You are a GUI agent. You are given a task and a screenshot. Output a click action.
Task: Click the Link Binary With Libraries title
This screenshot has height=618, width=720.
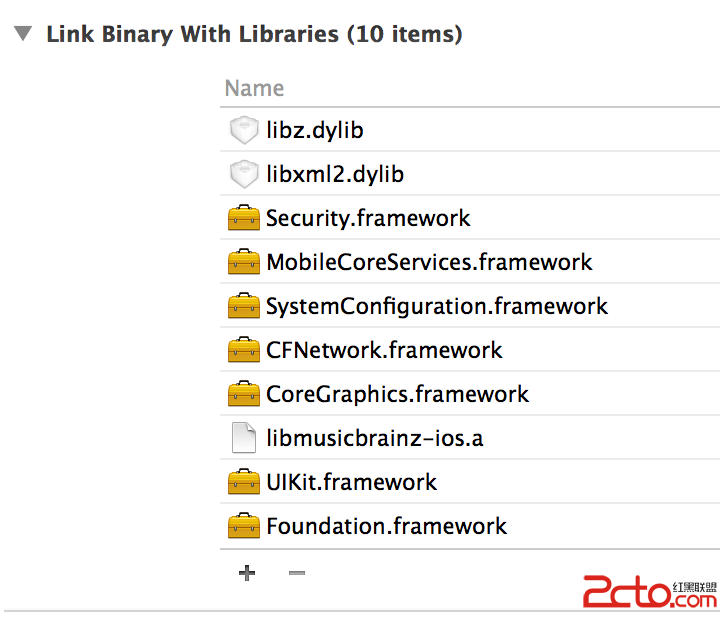click(x=254, y=35)
